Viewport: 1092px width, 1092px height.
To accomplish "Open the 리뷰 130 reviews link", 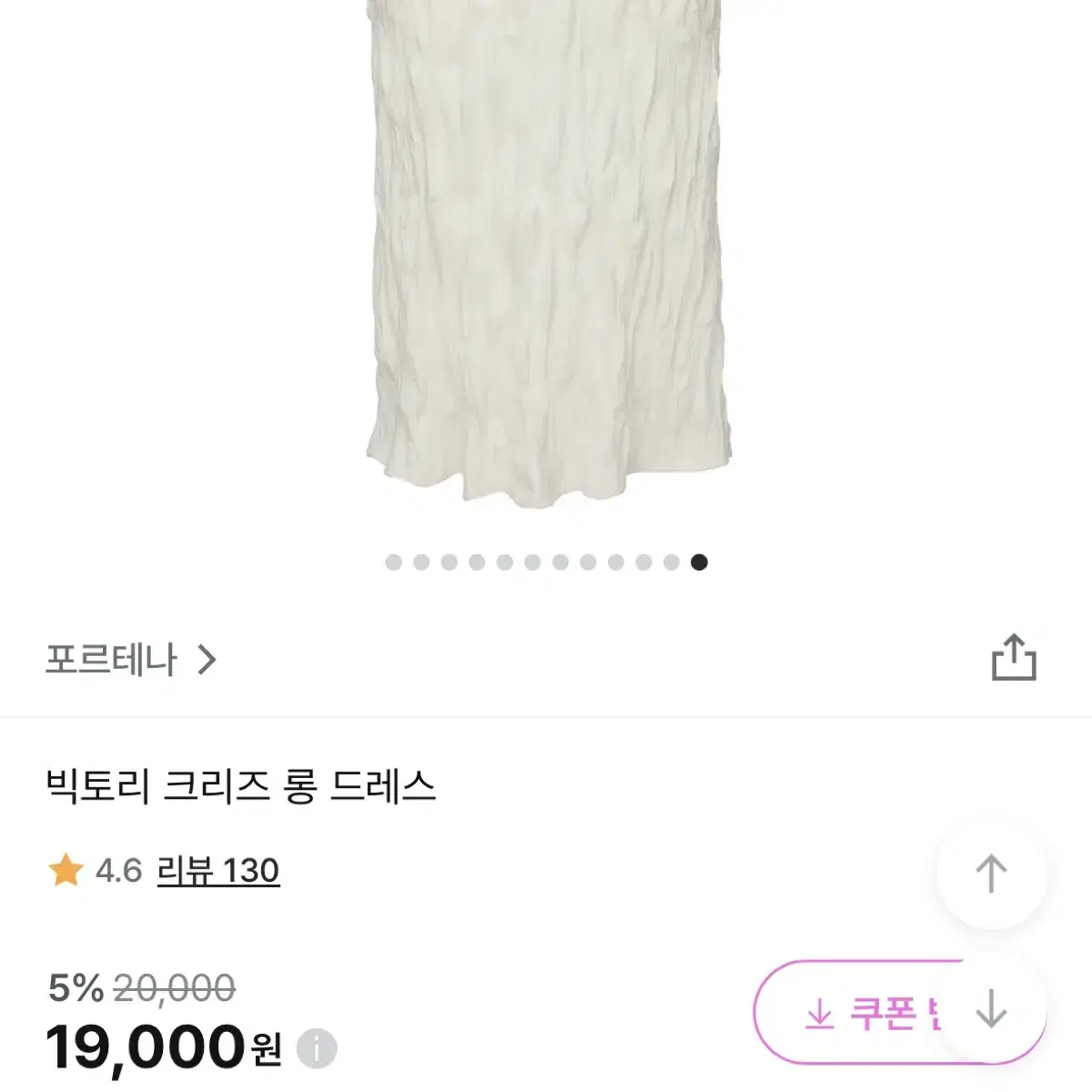I will 218,871.
